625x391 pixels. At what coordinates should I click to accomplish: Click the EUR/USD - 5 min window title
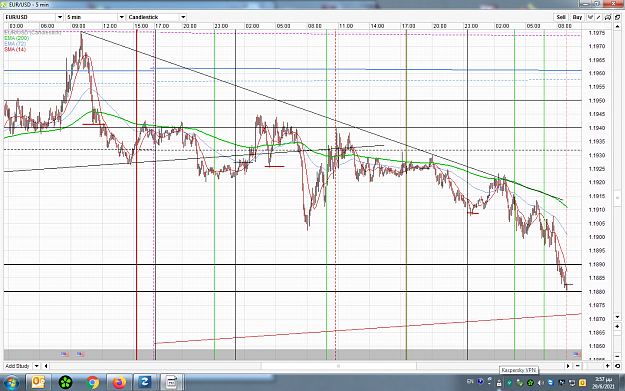[x=29, y=5]
